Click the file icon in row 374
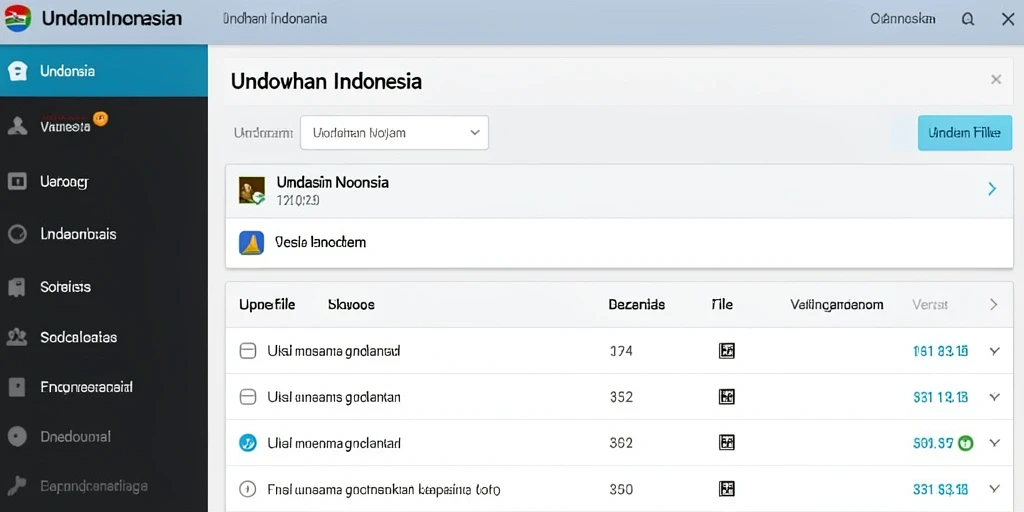 [726, 351]
